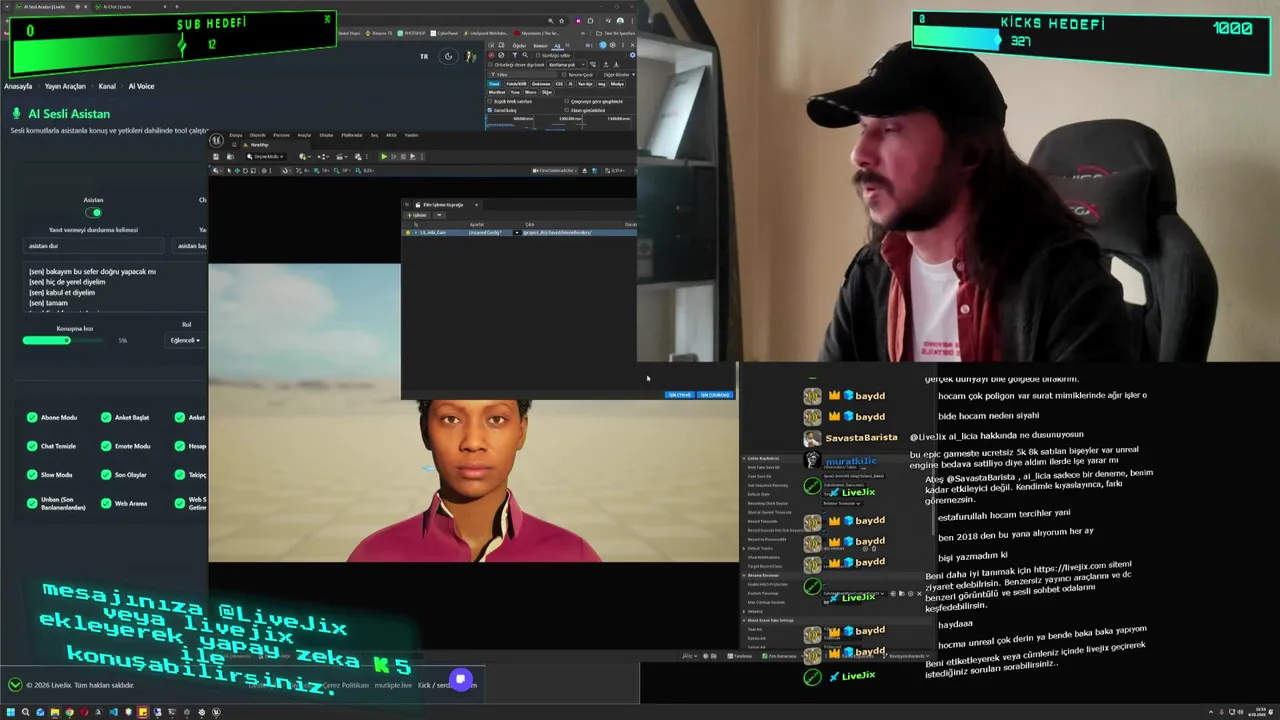Click the search magnifier icon in DevTools network bar

pyautogui.click(x=525, y=55)
